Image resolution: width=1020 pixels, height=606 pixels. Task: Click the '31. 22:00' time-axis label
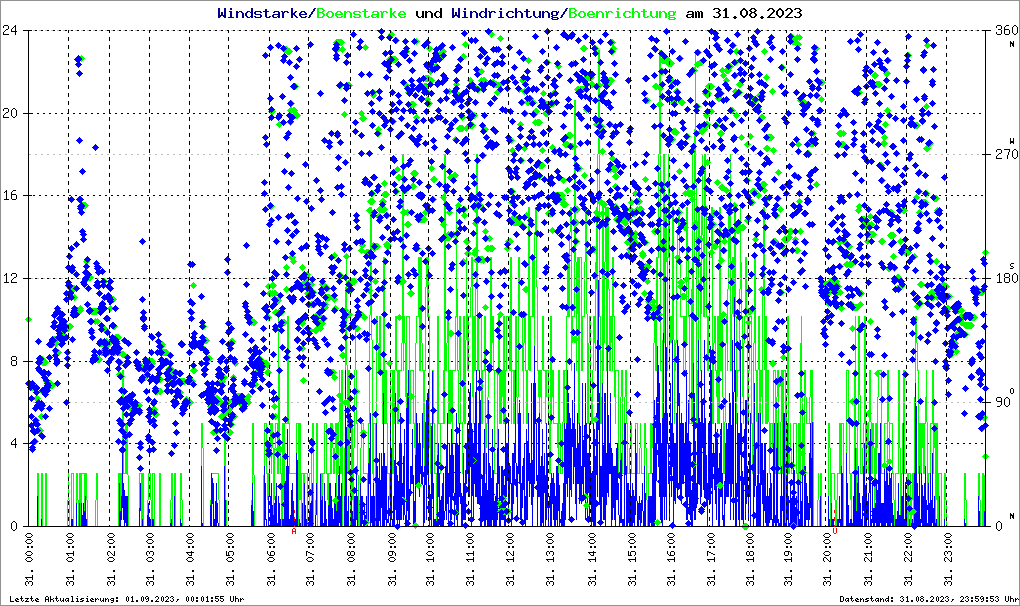point(910,559)
